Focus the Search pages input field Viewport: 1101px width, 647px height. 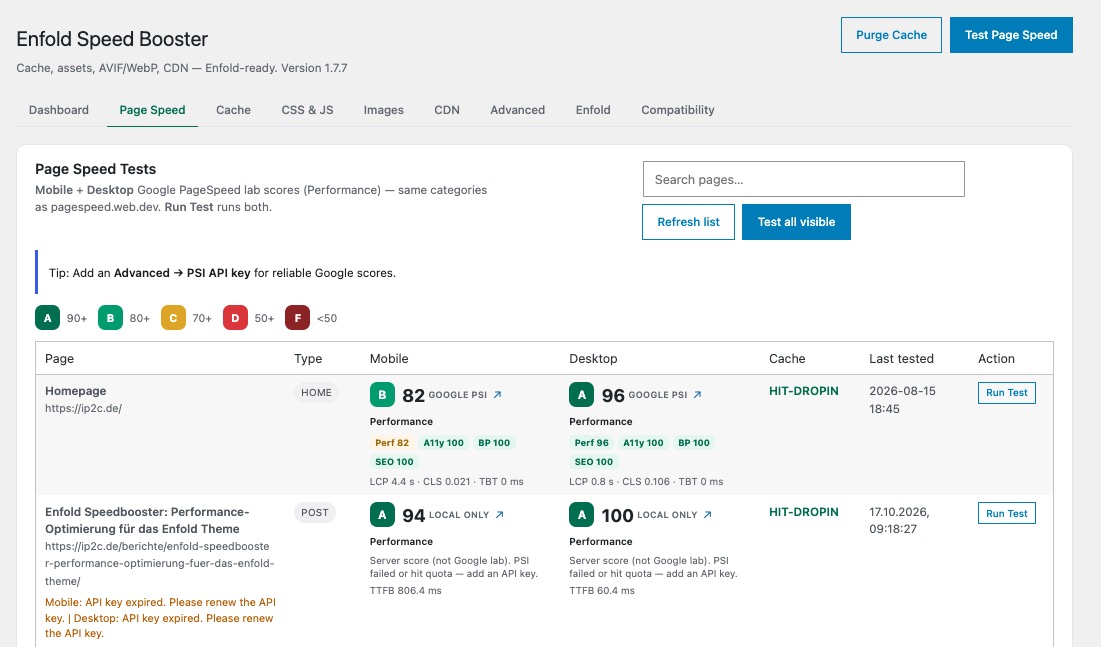point(803,179)
